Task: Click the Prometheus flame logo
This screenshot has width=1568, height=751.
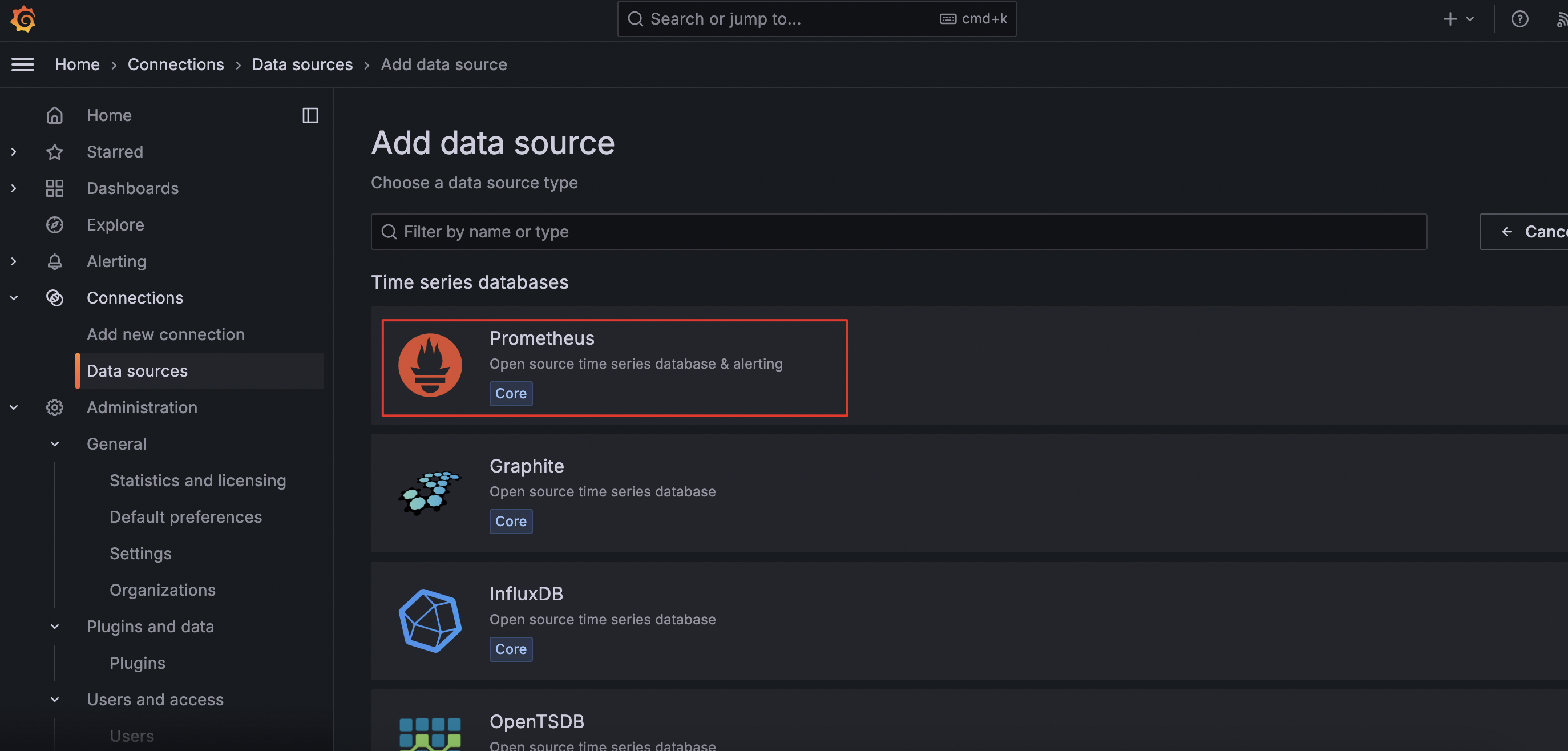Action: pos(430,365)
